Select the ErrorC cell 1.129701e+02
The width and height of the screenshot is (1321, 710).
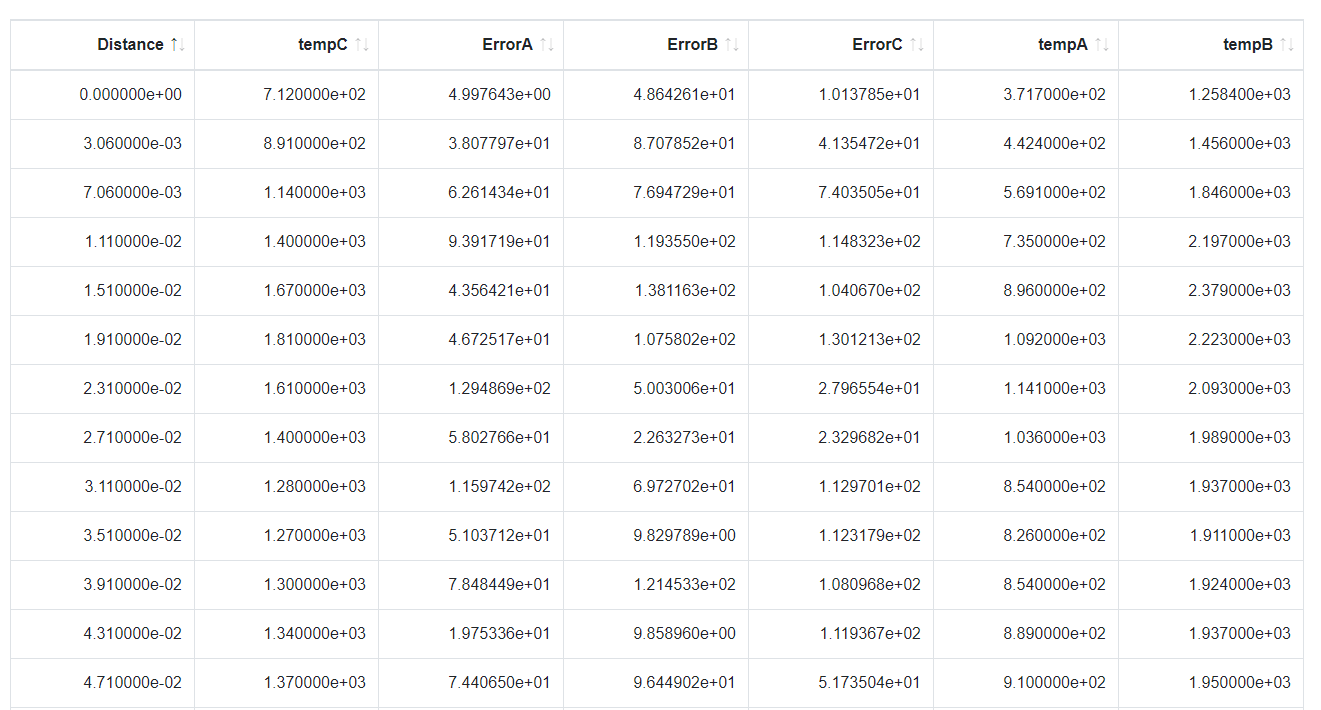click(x=841, y=487)
